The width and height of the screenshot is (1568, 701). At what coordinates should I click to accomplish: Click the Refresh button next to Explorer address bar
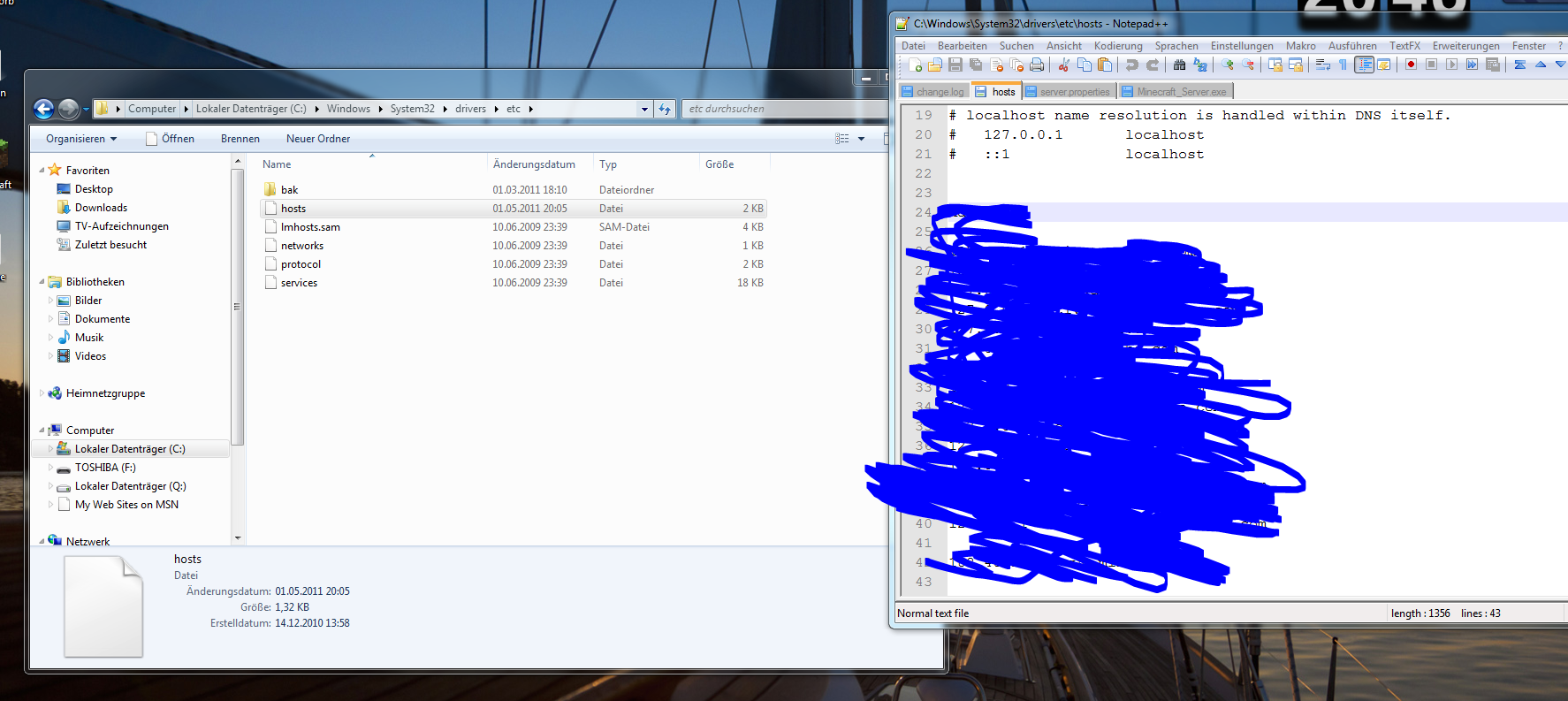point(666,109)
